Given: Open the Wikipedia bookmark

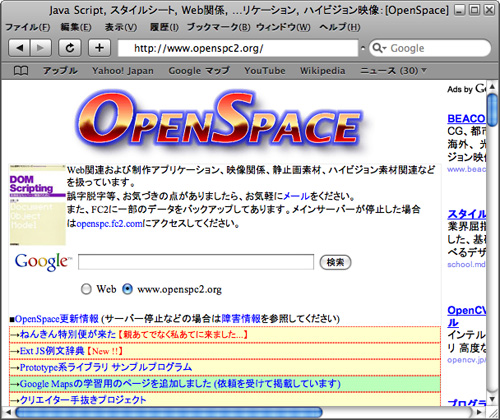Looking at the screenshot, I should pos(322,71).
